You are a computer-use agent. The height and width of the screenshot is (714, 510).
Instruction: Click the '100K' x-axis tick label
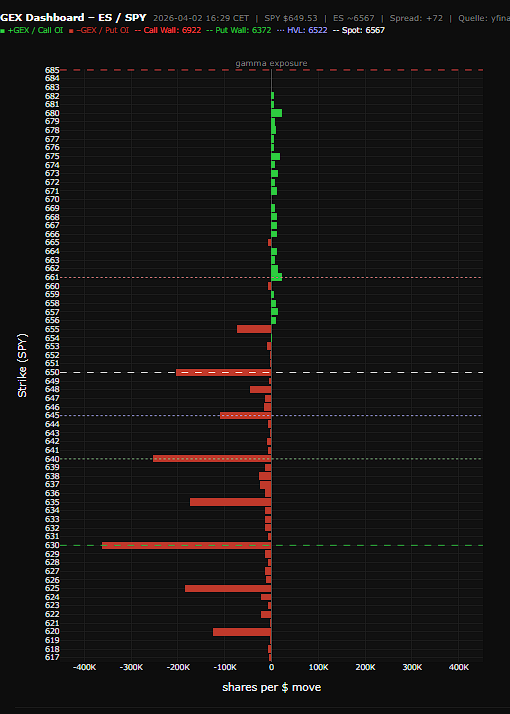point(318,667)
